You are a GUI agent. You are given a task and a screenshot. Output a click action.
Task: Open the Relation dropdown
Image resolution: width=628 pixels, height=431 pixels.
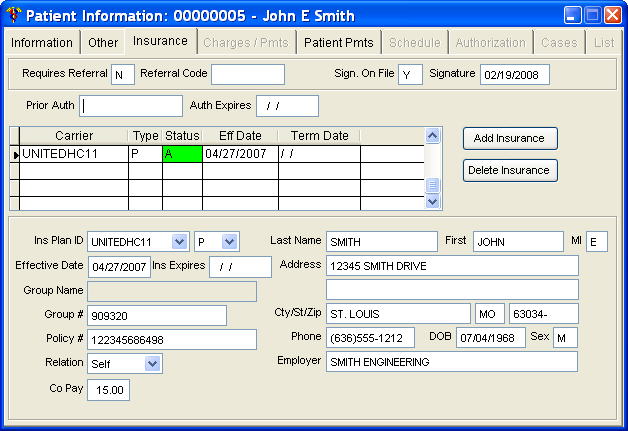pos(153,364)
